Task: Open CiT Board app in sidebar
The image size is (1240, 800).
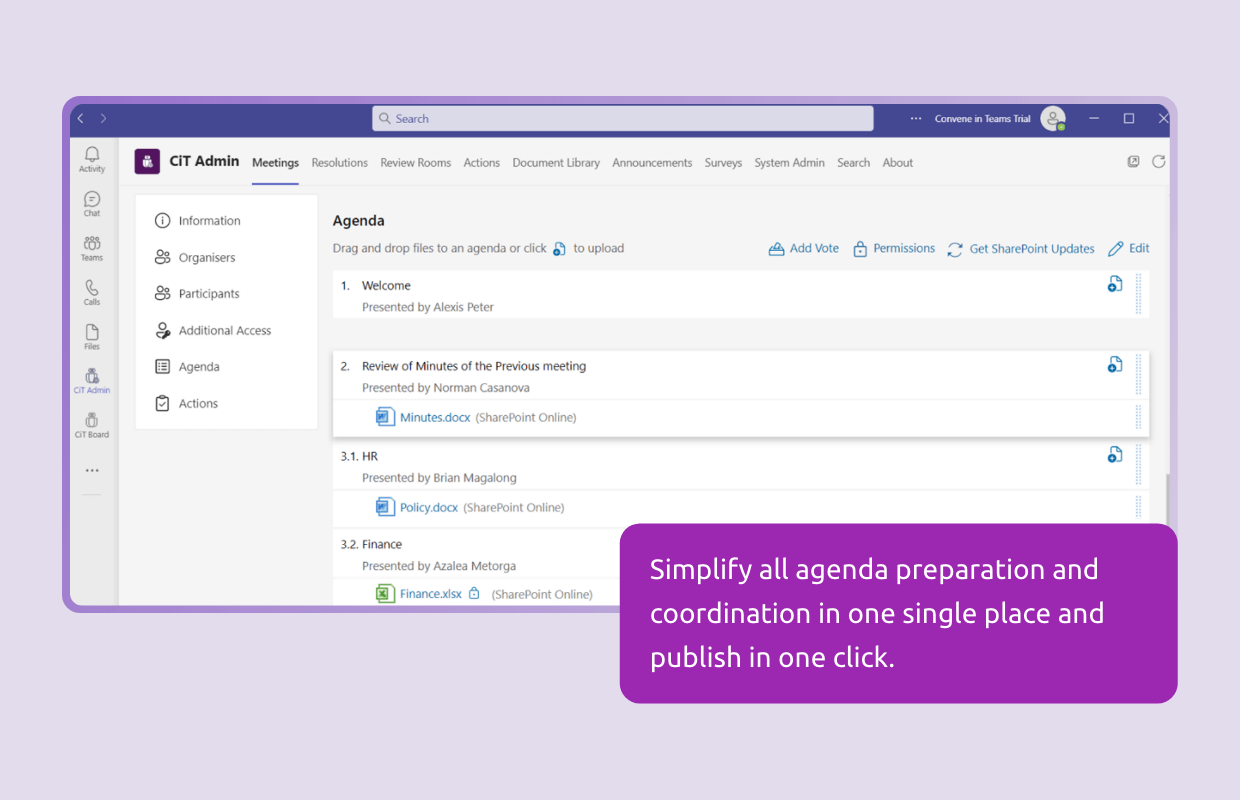Action: click(x=92, y=425)
